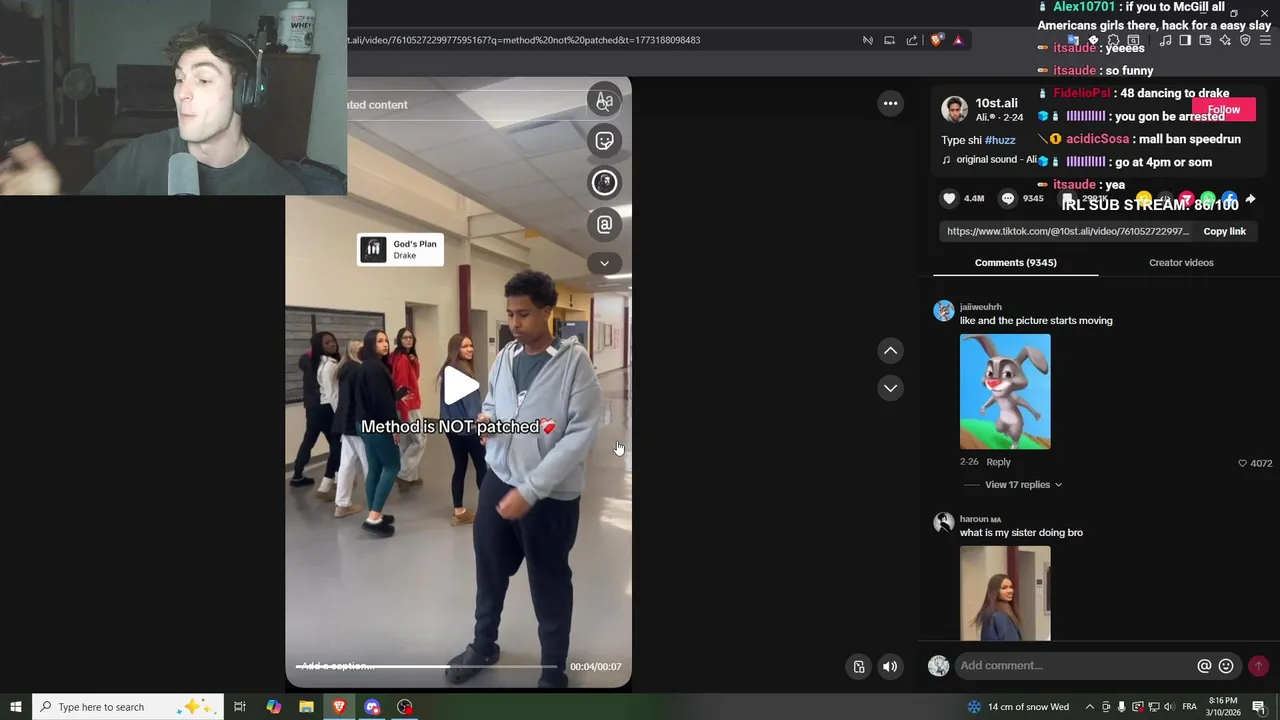Click the TikTok video URL field
Image resolution: width=1280 pixels, height=720 pixels.
pyautogui.click(x=1068, y=231)
